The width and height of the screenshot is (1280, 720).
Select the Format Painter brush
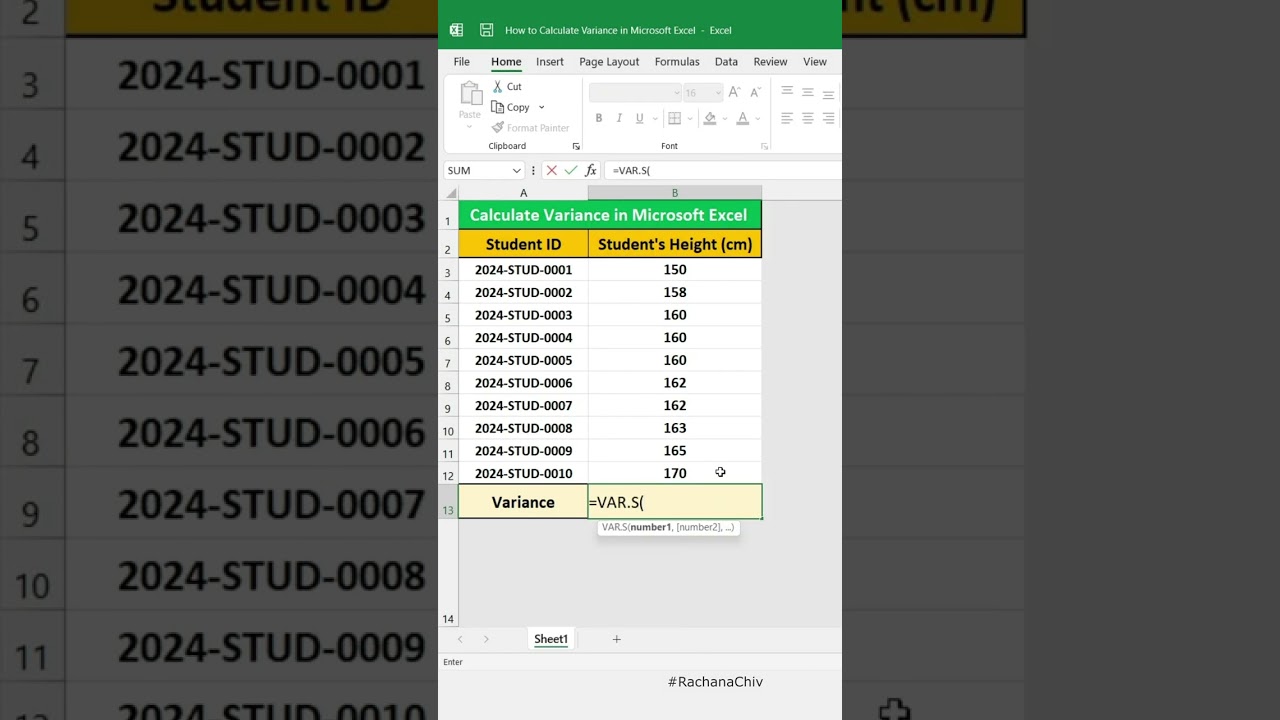point(498,128)
